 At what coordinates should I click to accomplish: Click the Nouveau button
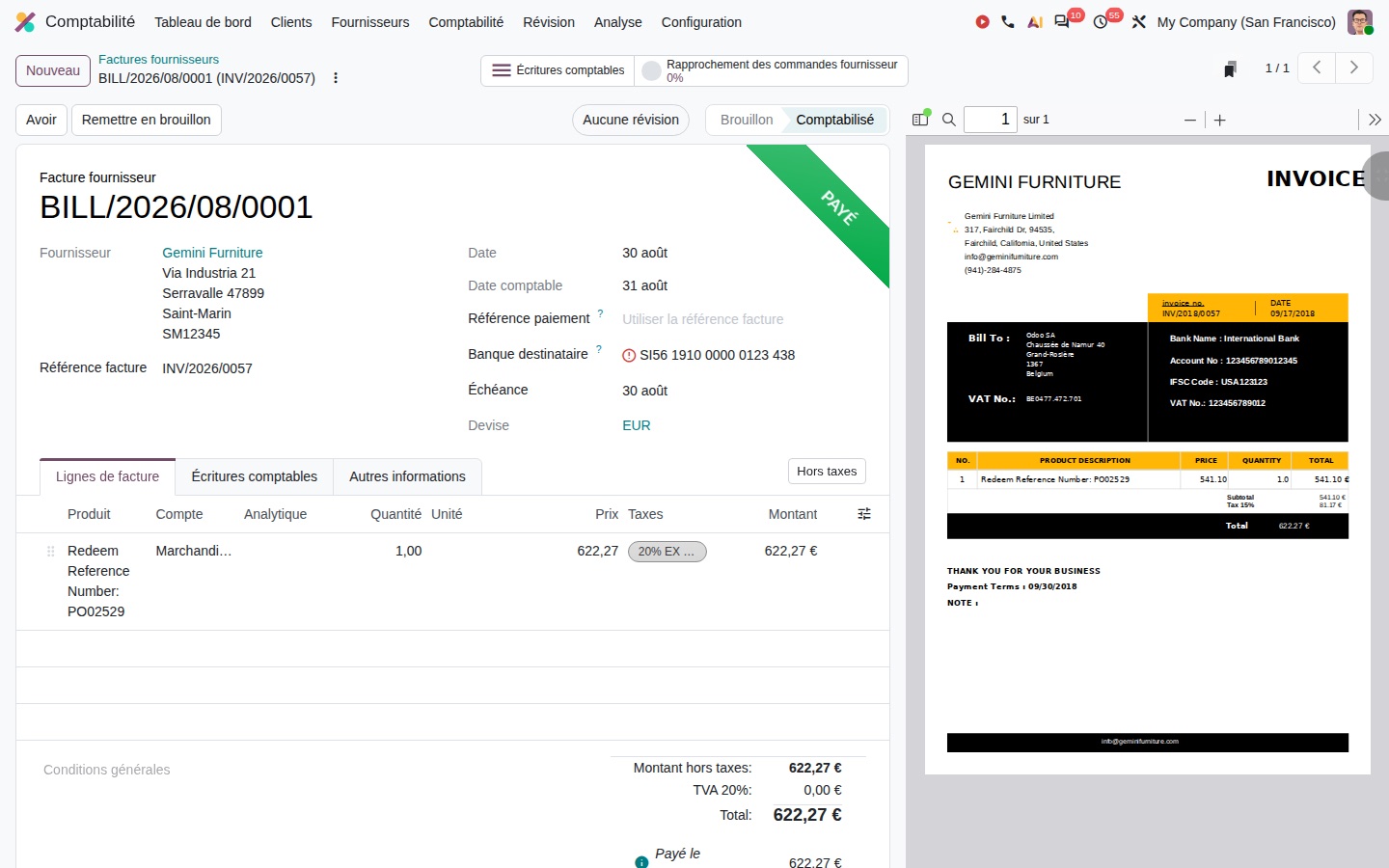click(x=53, y=70)
